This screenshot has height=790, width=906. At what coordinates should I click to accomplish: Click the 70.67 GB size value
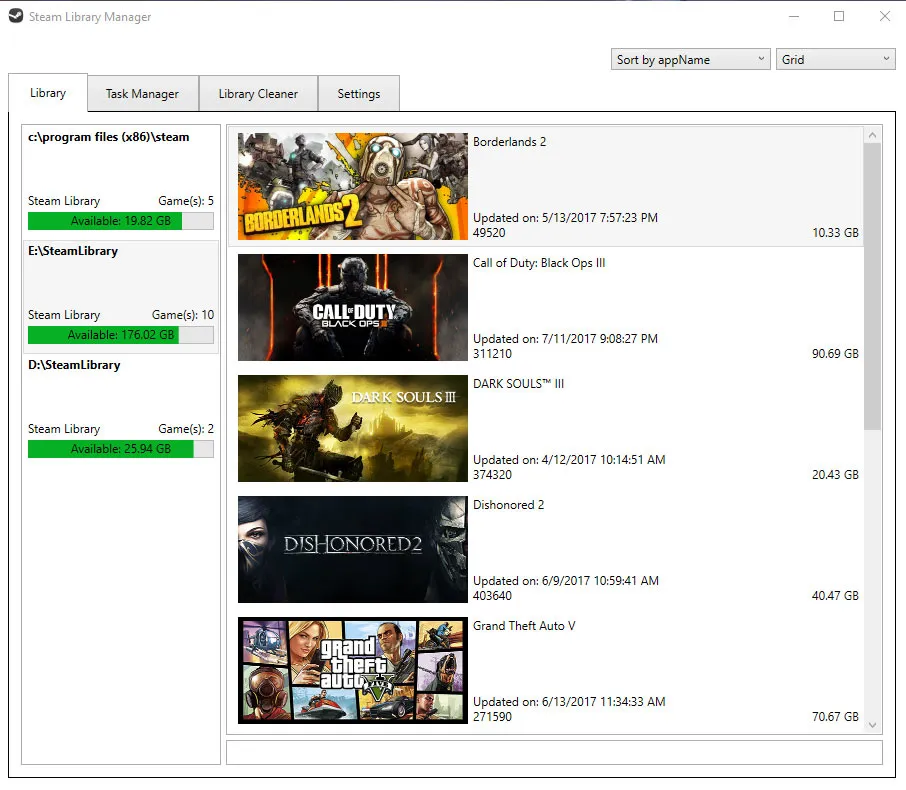(x=836, y=717)
